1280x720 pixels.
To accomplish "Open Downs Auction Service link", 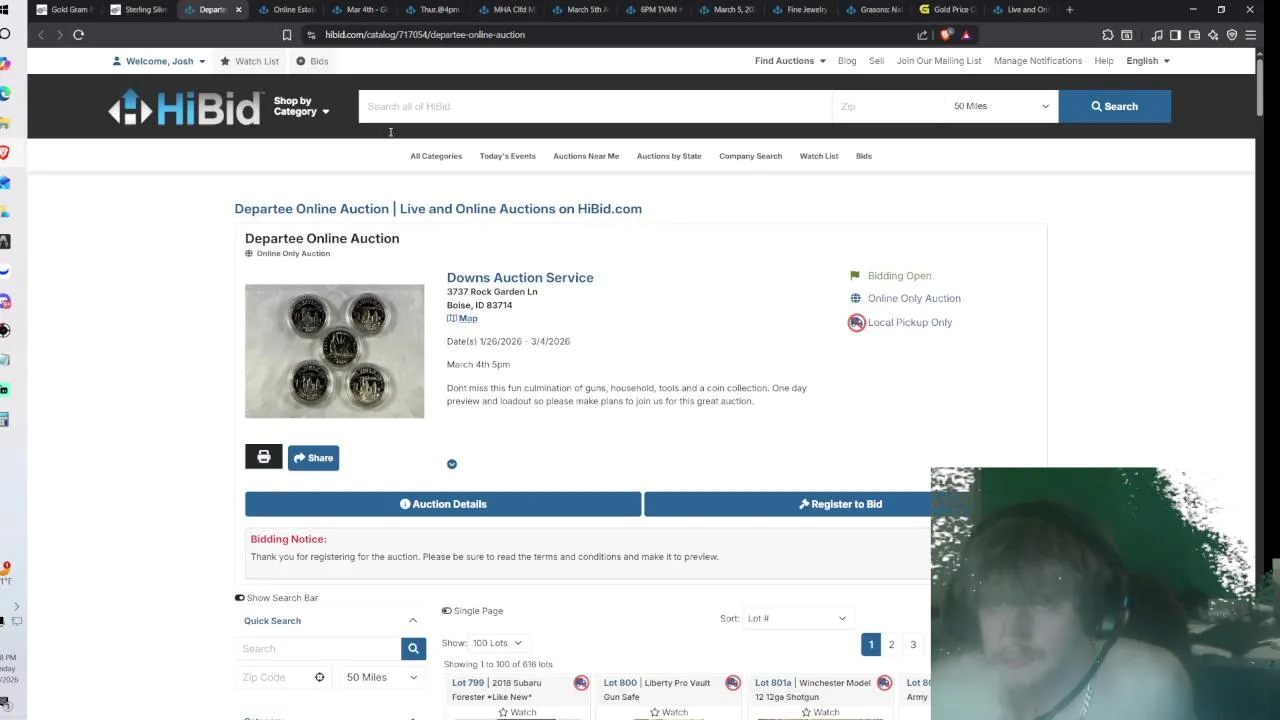I will (x=520, y=278).
